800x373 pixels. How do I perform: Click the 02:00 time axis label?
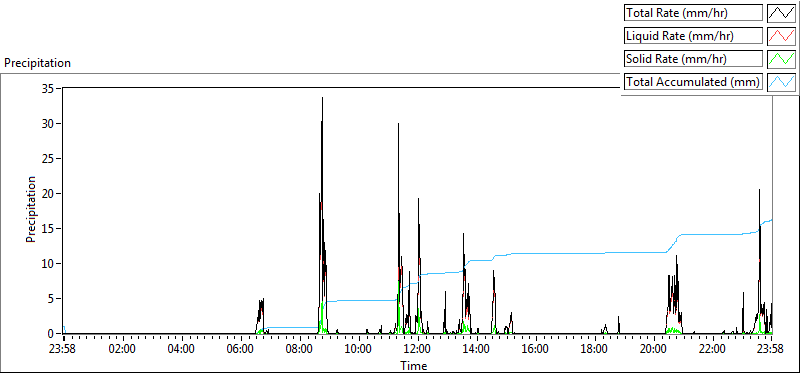tap(122, 350)
